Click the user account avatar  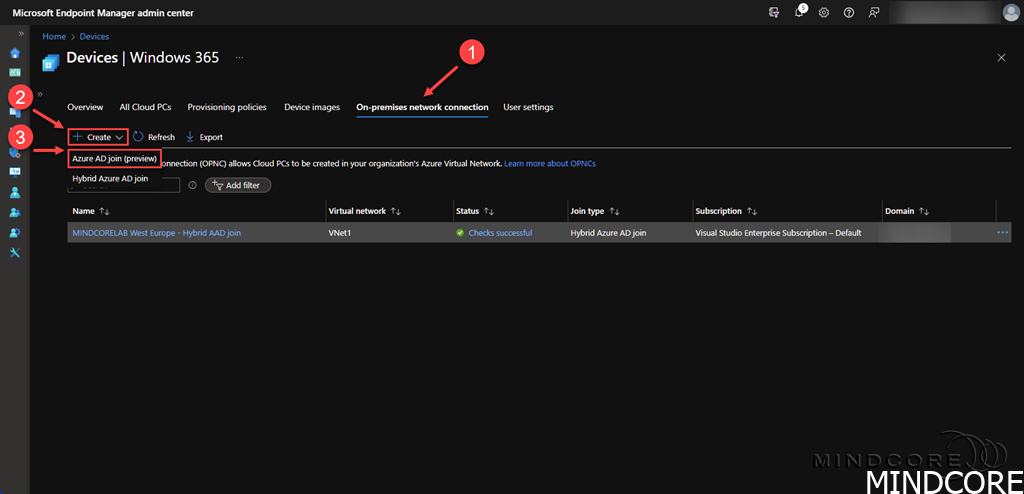coord(1010,12)
